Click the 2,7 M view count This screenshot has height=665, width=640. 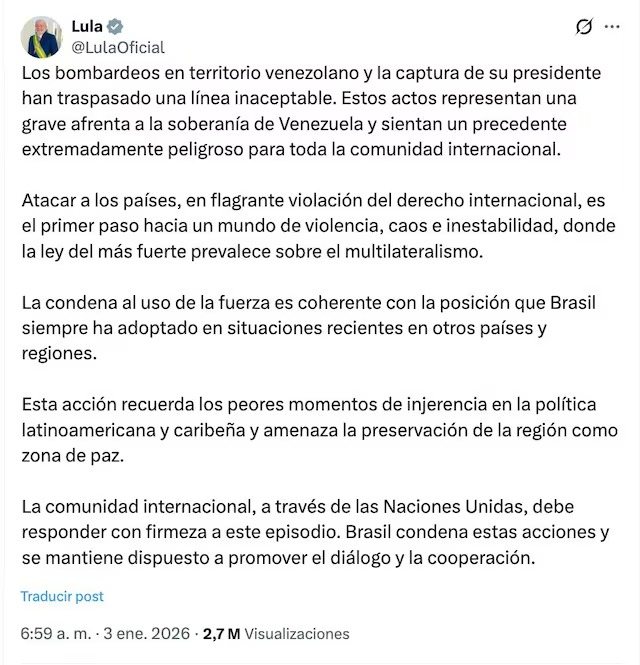pyautogui.click(x=221, y=633)
